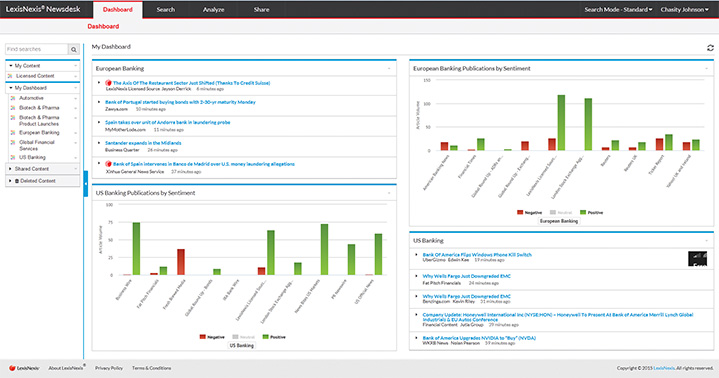
Task: Click the Licensed Content colorful icon
Action: pyautogui.click(x=10, y=76)
